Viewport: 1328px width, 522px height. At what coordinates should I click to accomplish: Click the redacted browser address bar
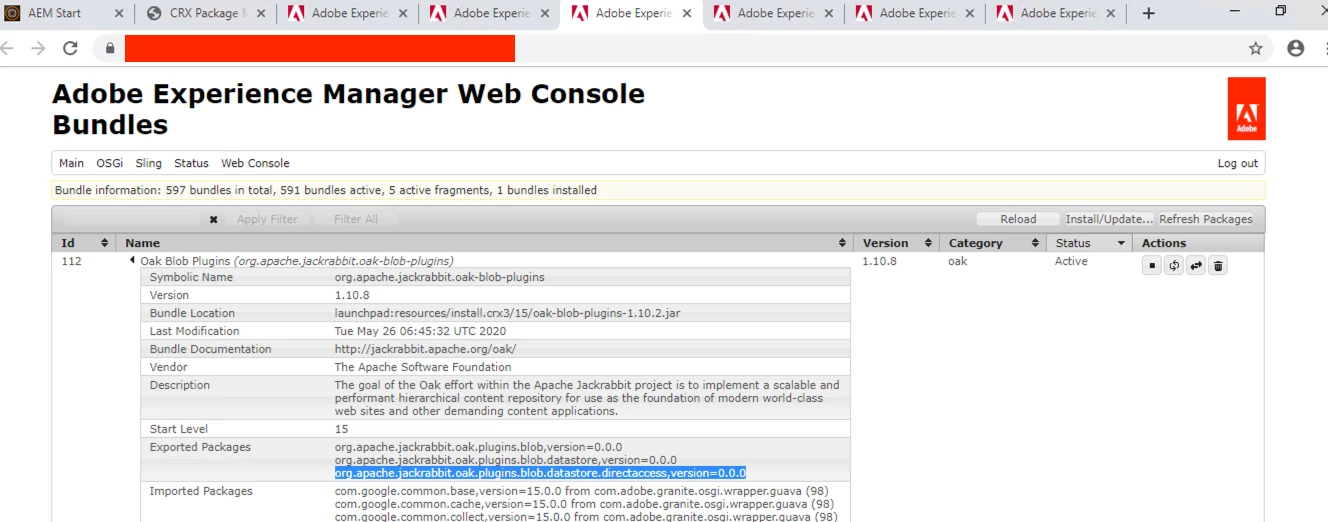[320, 48]
